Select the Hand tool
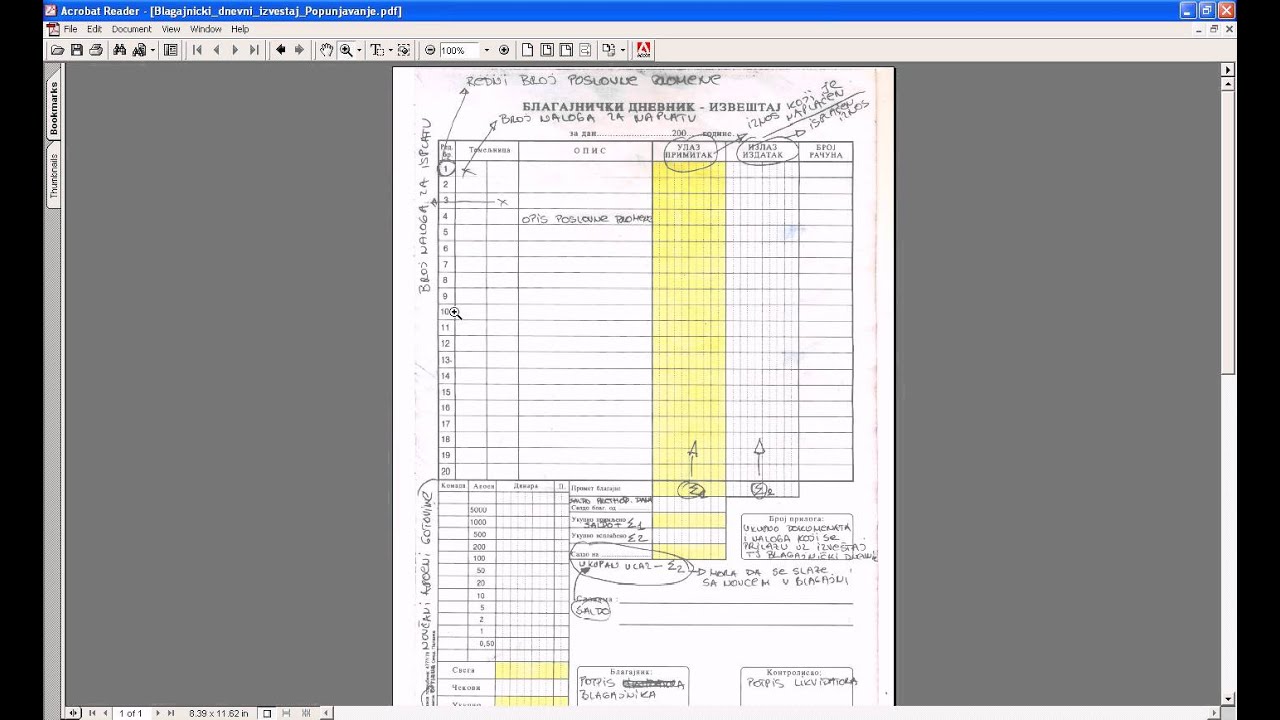This screenshot has height=720, width=1280. [326, 50]
